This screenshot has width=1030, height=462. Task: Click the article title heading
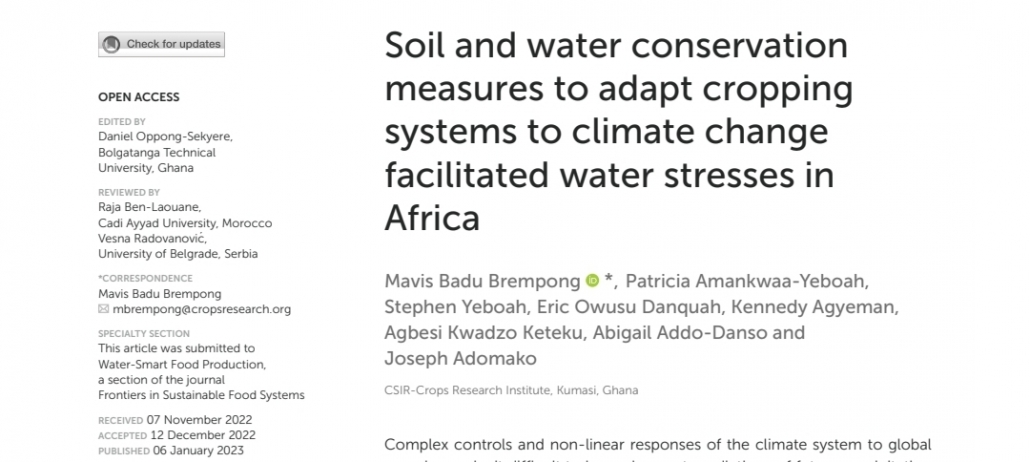tap(618, 131)
